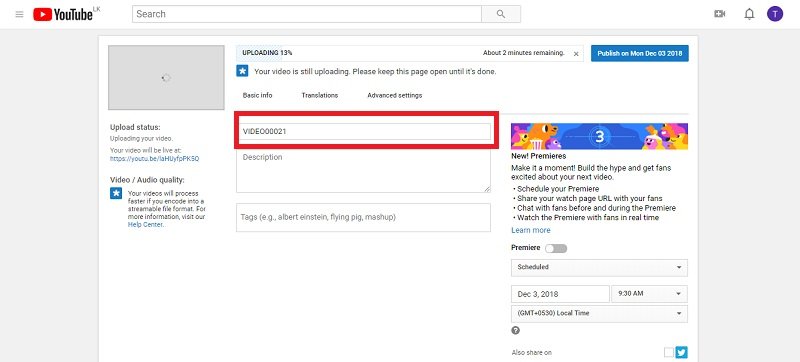Image resolution: width=800 pixels, height=362 pixels.
Task: Click the star icon beside upload message
Action: [242, 71]
